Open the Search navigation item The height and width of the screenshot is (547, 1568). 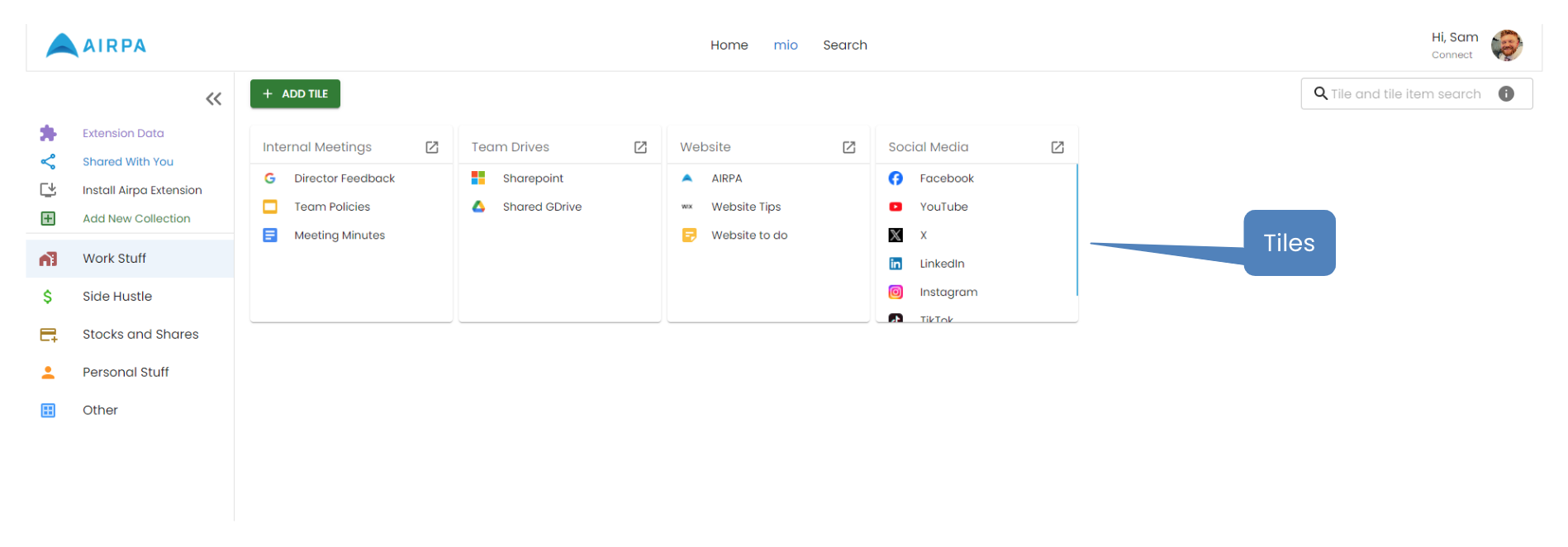[844, 45]
